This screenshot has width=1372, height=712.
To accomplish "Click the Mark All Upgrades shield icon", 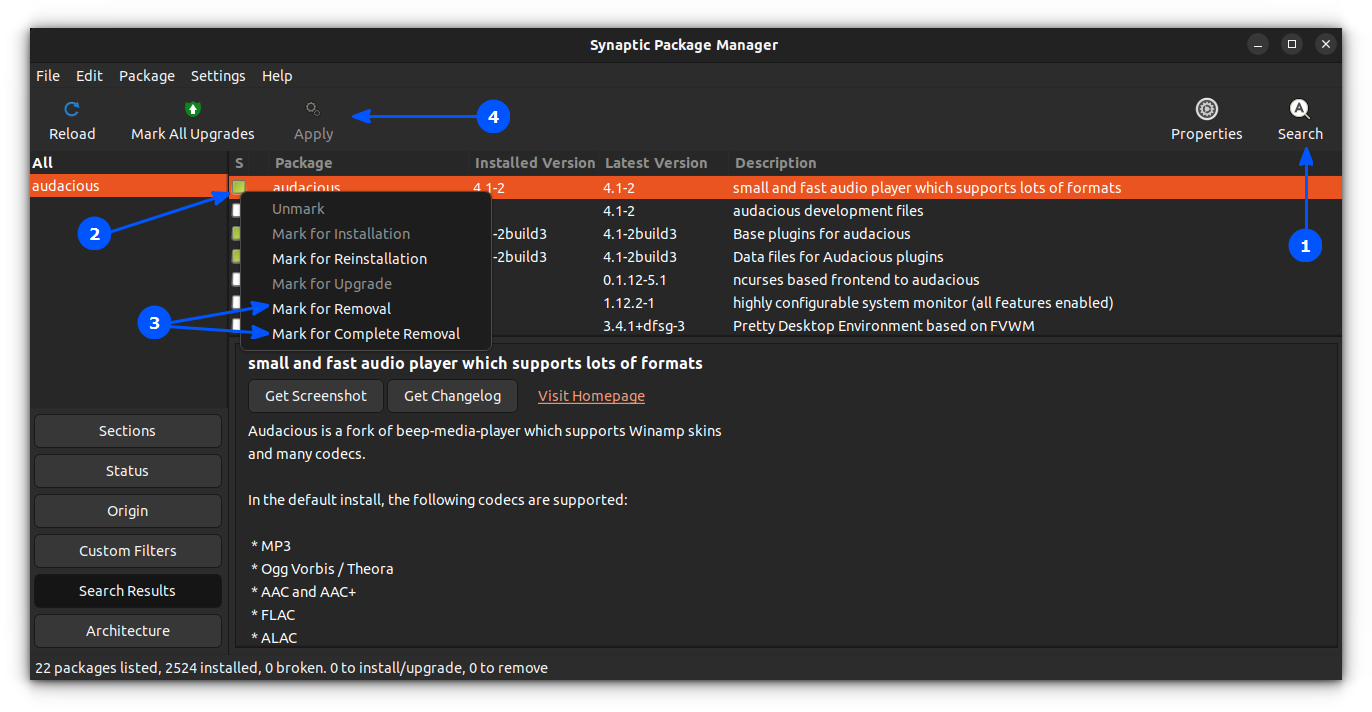I will [193, 109].
